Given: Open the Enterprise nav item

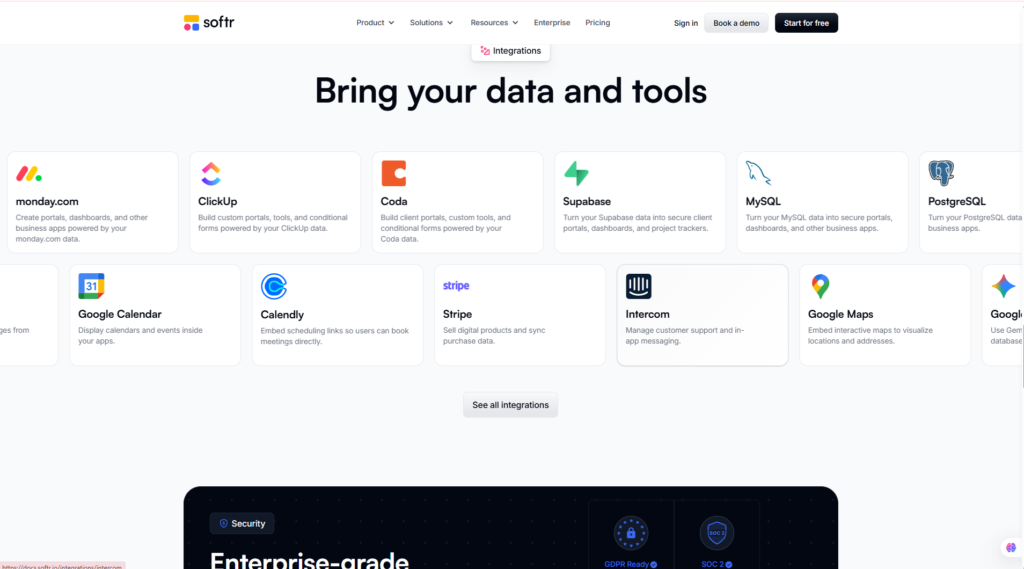Looking at the screenshot, I should (x=552, y=23).
